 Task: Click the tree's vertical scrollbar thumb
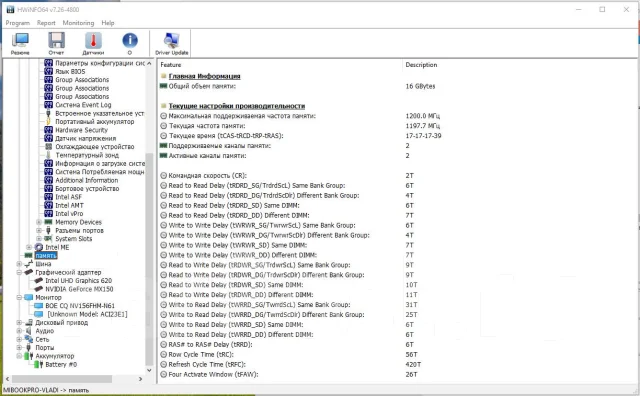tap(149, 259)
